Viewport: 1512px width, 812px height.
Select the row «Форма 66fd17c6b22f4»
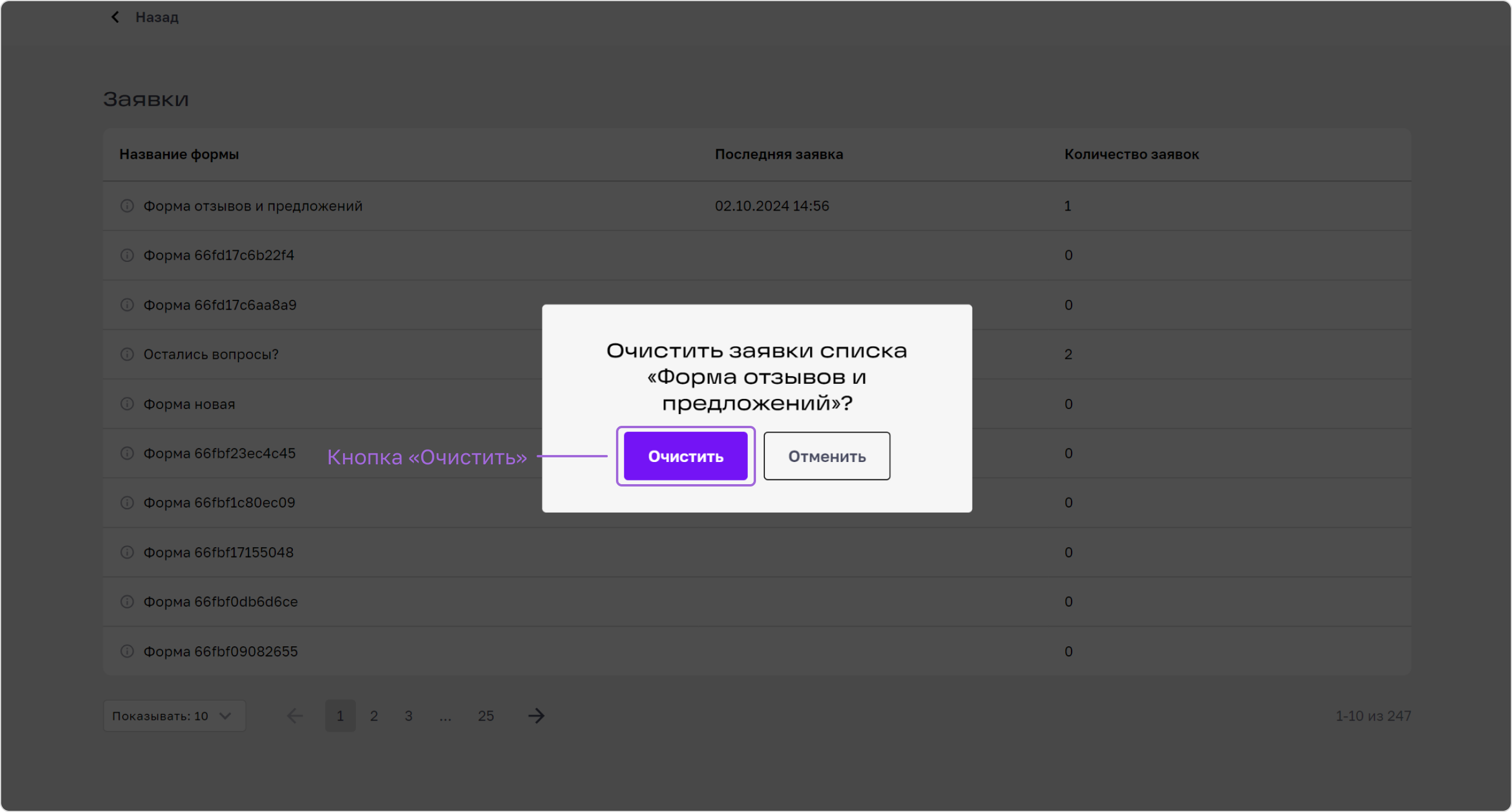(x=757, y=256)
